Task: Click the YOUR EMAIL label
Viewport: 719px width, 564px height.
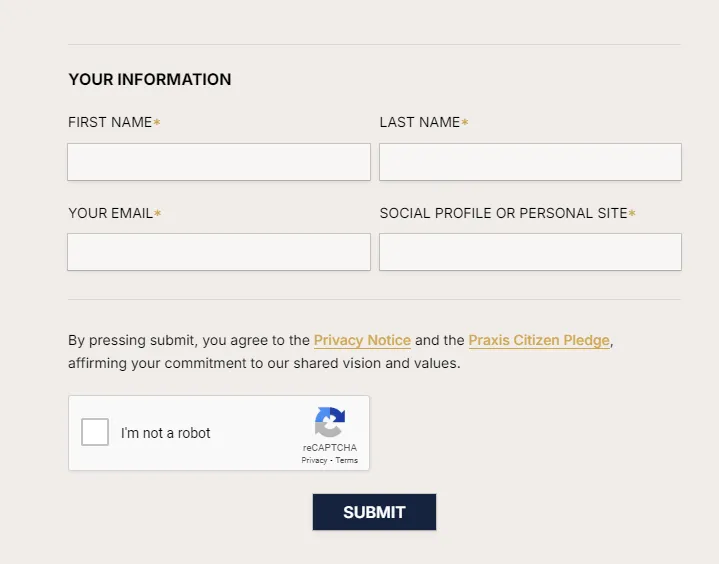Action: point(110,213)
